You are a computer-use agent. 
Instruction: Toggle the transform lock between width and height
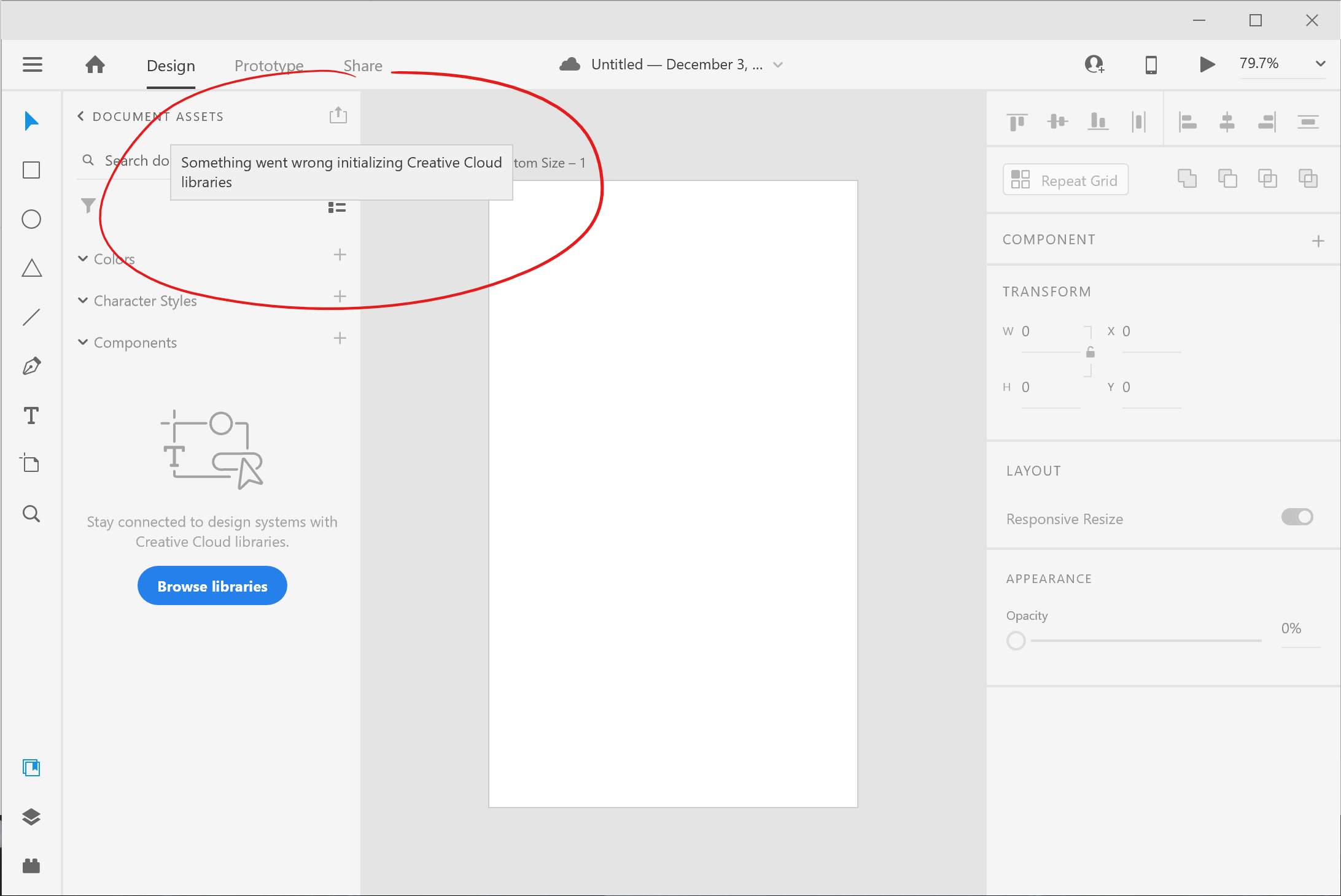click(1090, 352)
